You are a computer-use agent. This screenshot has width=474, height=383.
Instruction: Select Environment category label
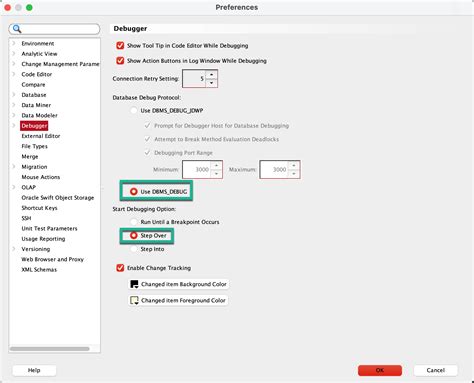click(38, 43)
